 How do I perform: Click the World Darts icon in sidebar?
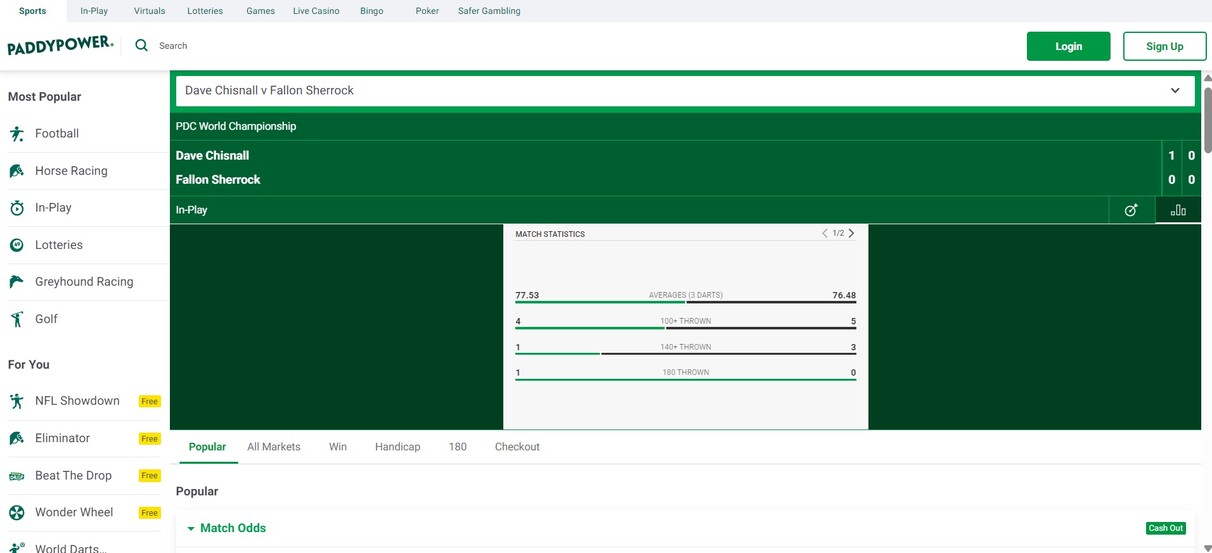(17, 548)
